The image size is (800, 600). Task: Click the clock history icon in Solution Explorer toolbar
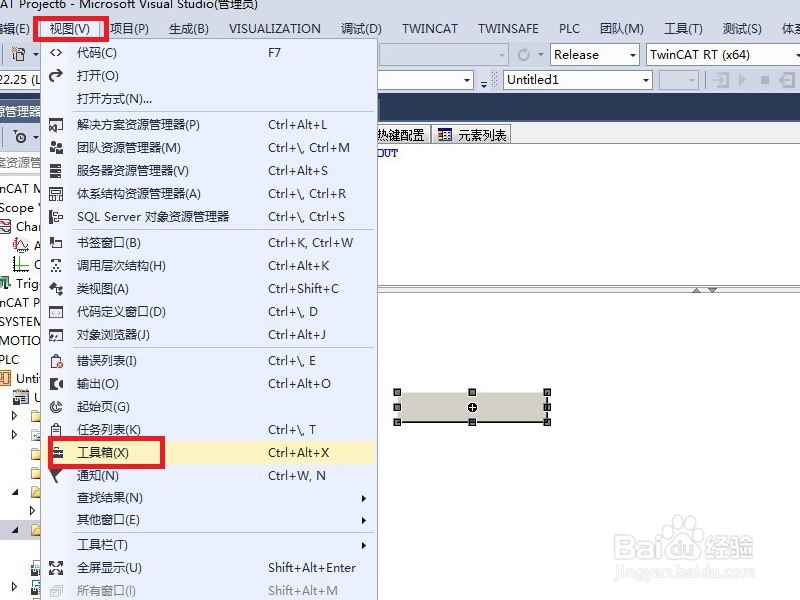[20, 137]
